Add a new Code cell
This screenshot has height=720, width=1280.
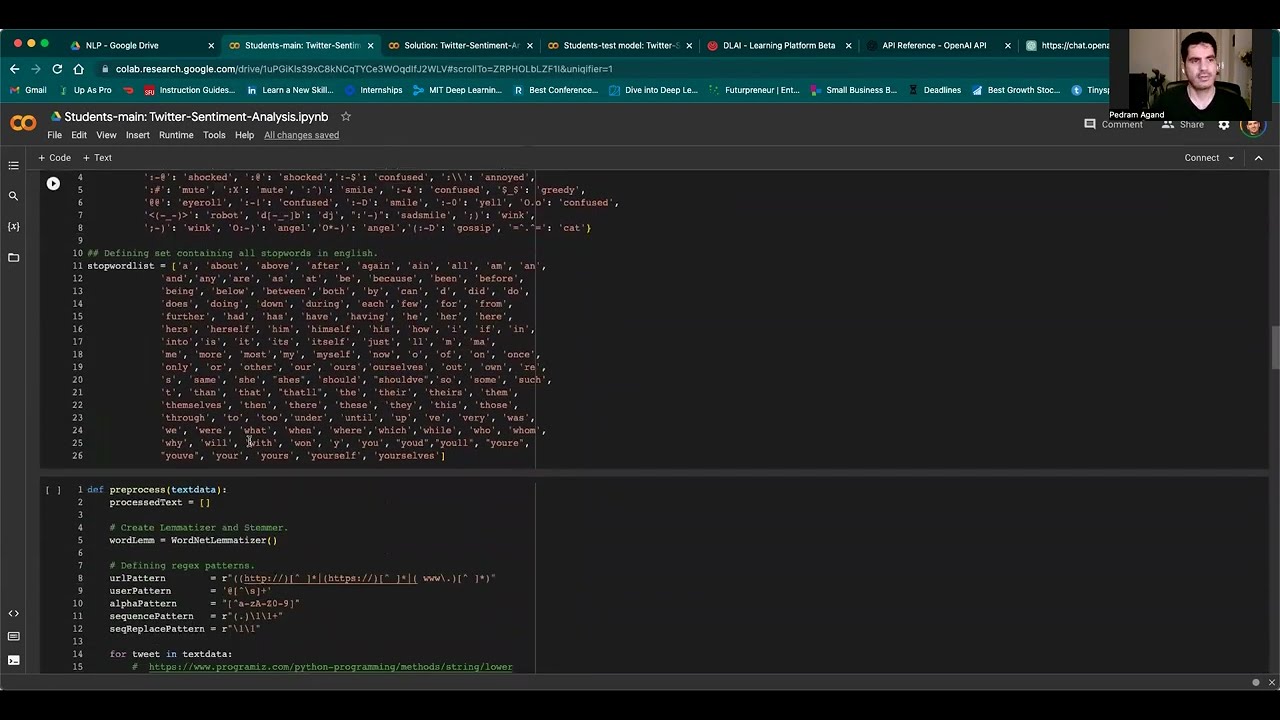tap(54, 158)
